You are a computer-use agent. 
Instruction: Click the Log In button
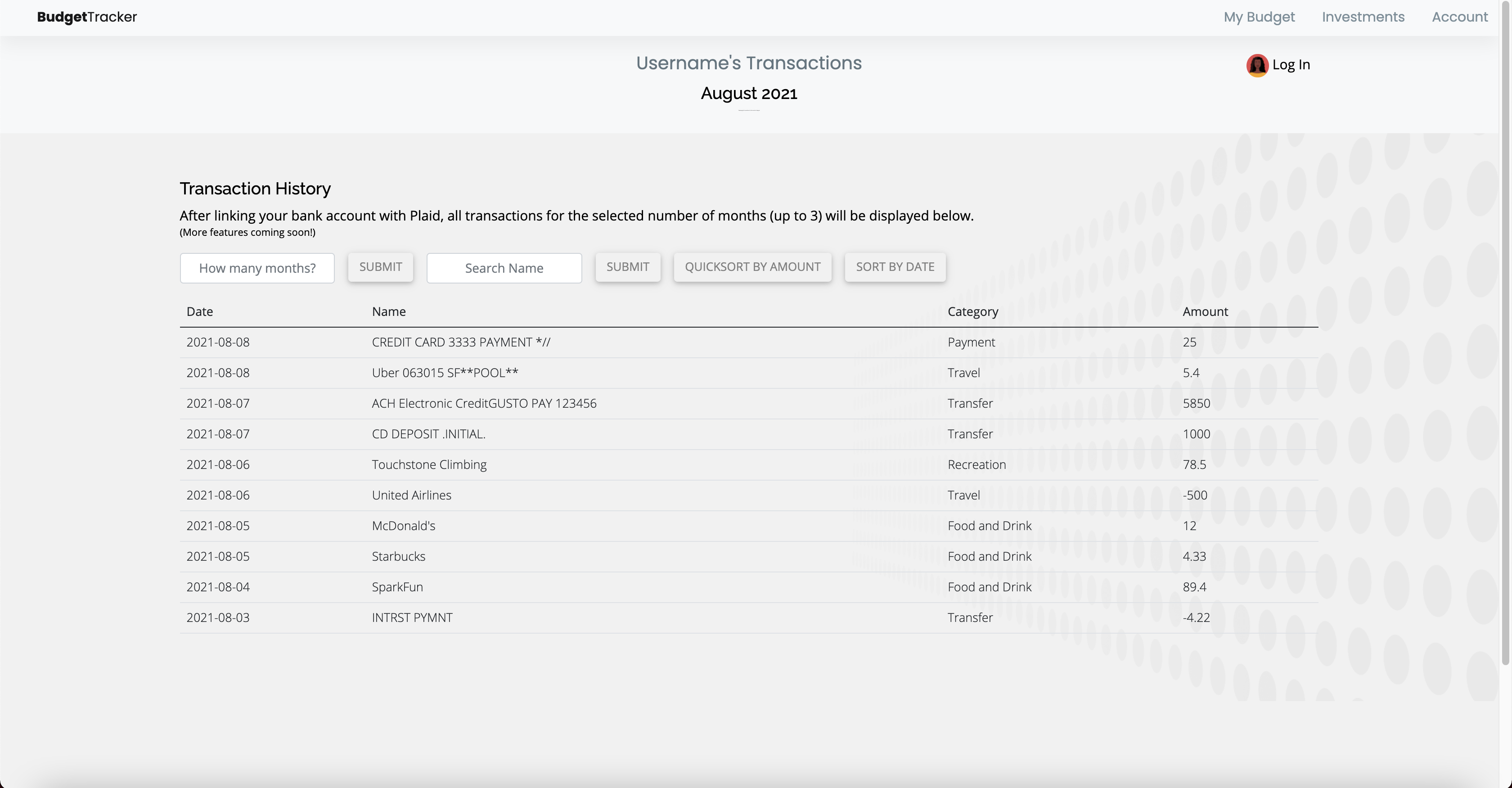click(1291, 65)
